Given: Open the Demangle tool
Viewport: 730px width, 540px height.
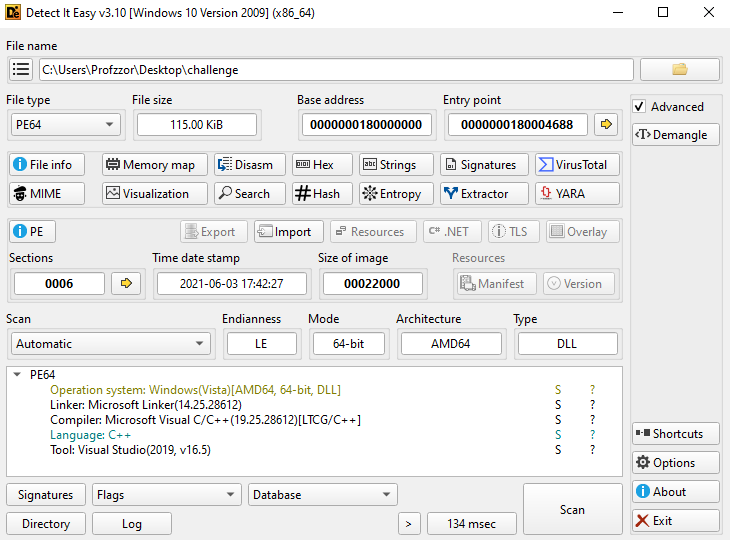Looking at the screenshot, I should pos(676,135).
